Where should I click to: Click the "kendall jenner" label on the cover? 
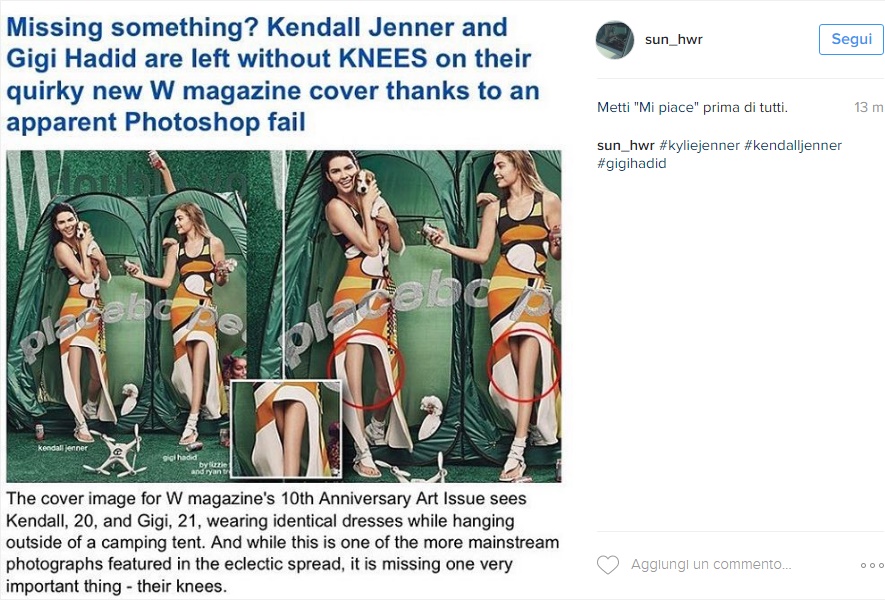tap(63, 447)
